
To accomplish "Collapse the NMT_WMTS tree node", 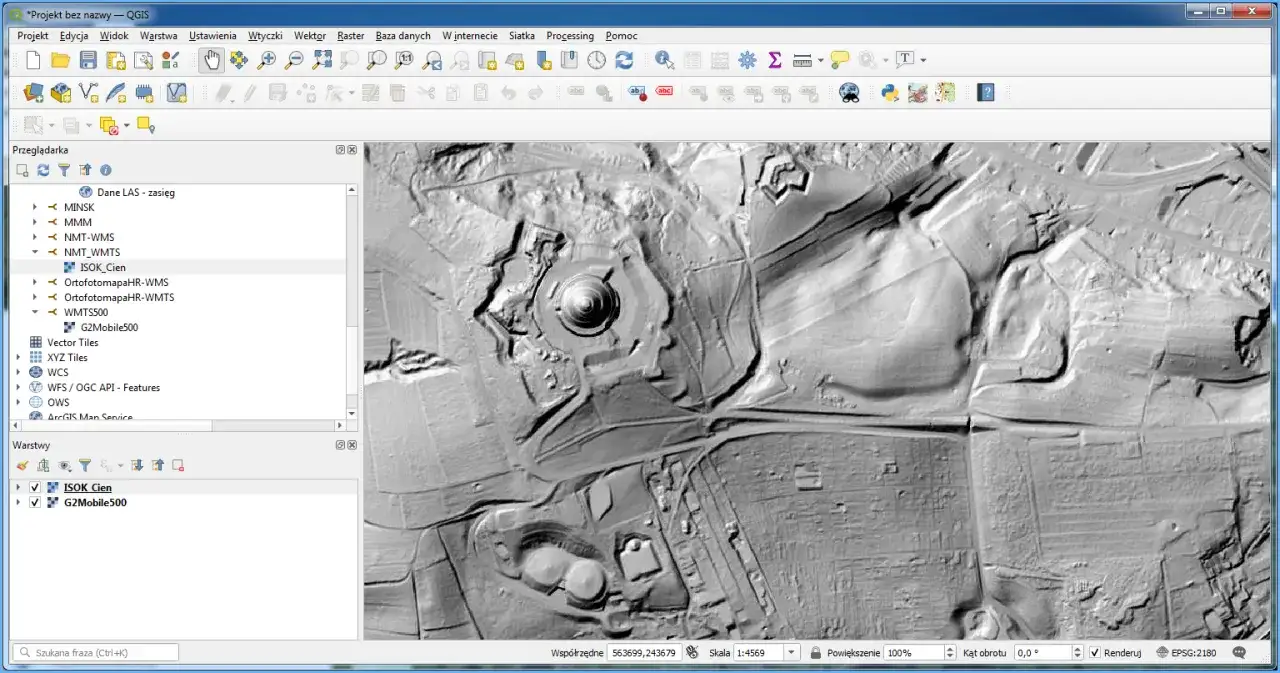I will click(x=35, y=252).
